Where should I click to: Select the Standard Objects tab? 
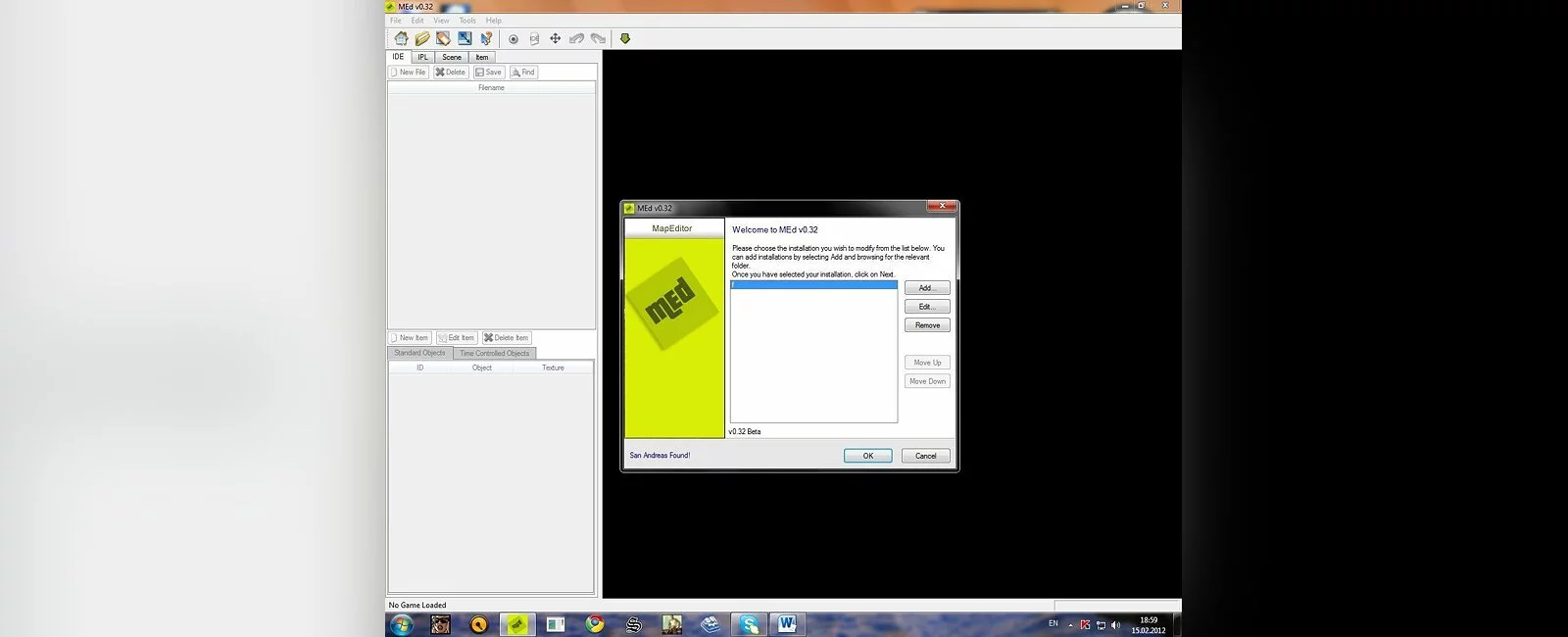(419, 353)
